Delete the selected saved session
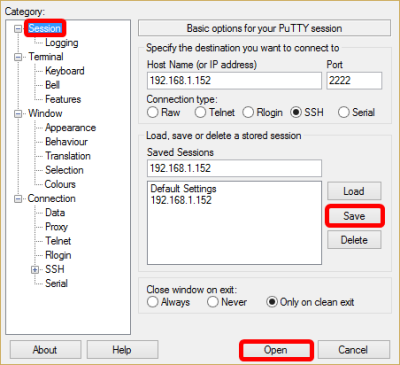 click(354, 240)
